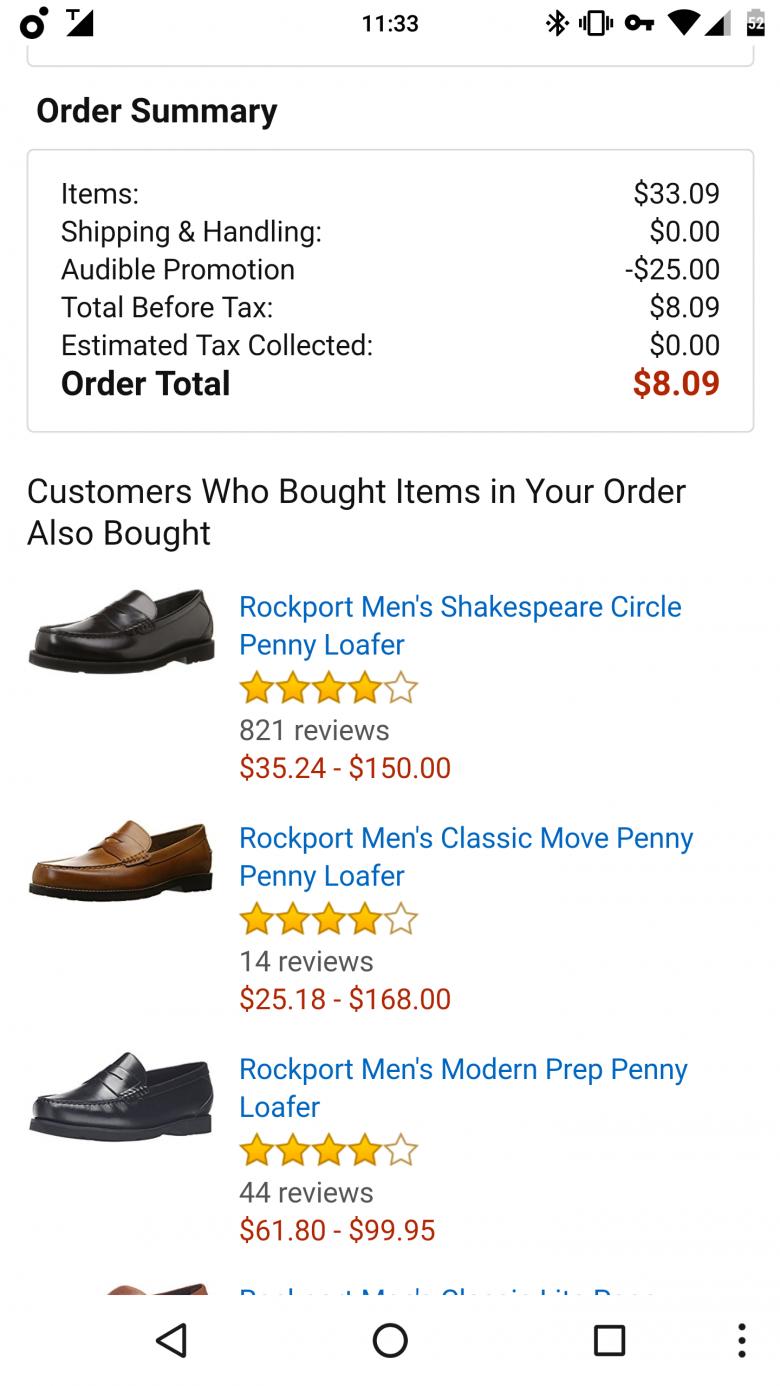The height and width of the screenshot is (1386, 780).
Task: Tap the Bluetooth status bar icon
Action: pos(557,23)
